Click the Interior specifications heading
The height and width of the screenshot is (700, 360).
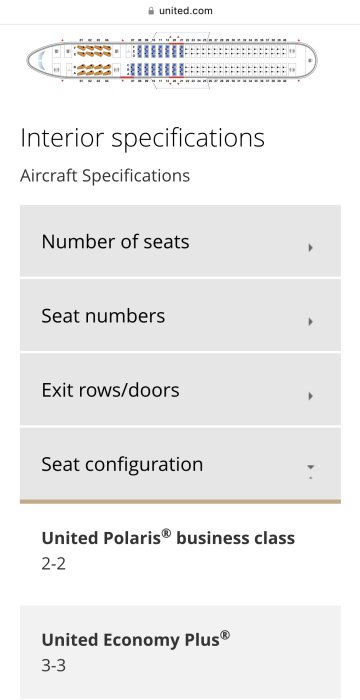142,138
